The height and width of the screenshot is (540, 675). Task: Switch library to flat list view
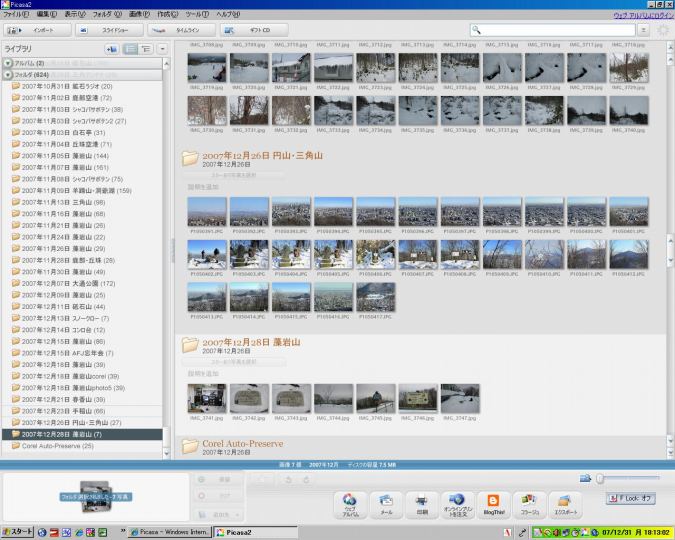130,48
